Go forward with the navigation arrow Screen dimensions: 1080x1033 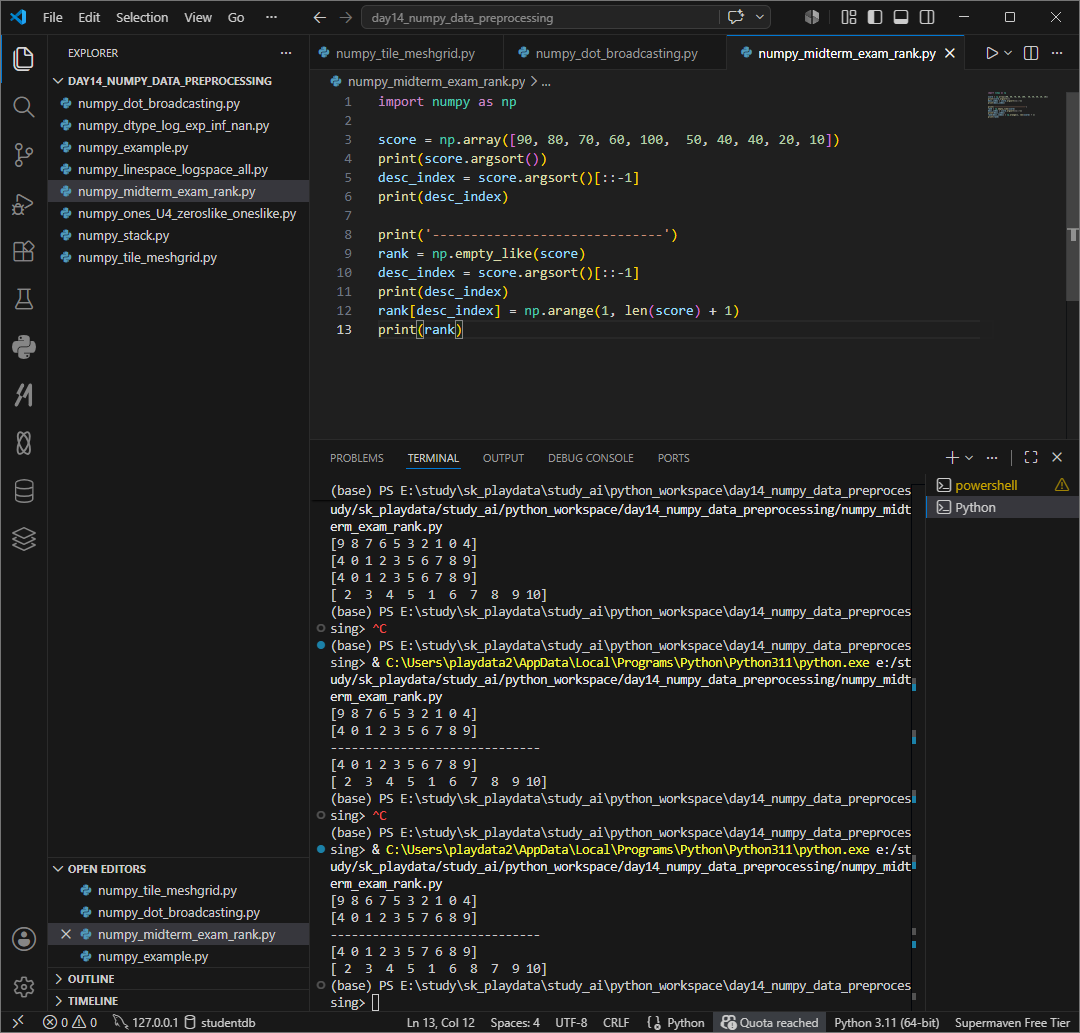point(346,17)
